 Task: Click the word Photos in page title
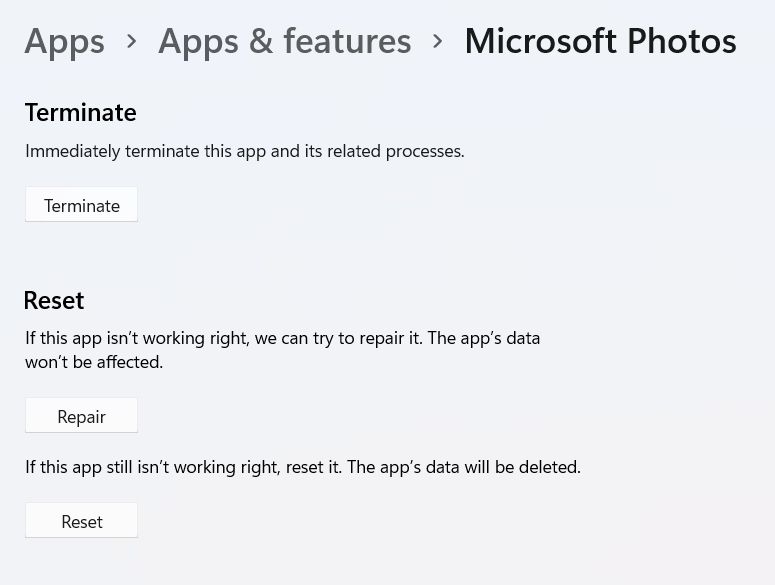click(681, 41)
